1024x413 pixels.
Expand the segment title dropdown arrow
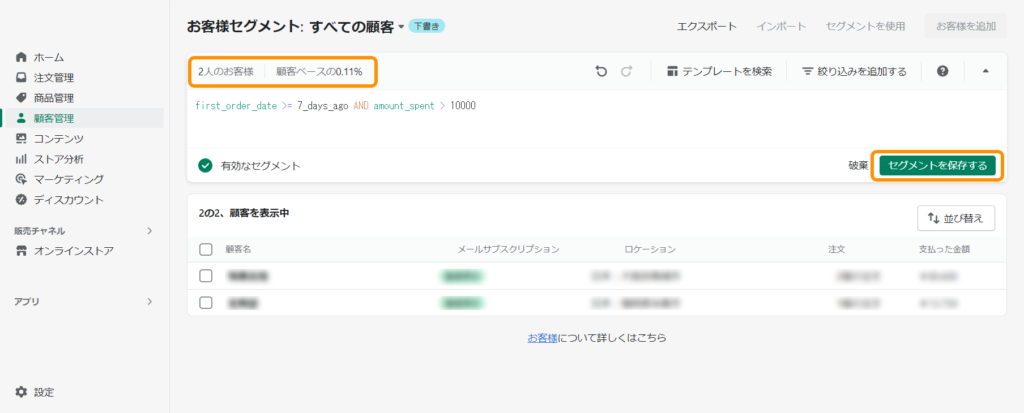[401, 27]
